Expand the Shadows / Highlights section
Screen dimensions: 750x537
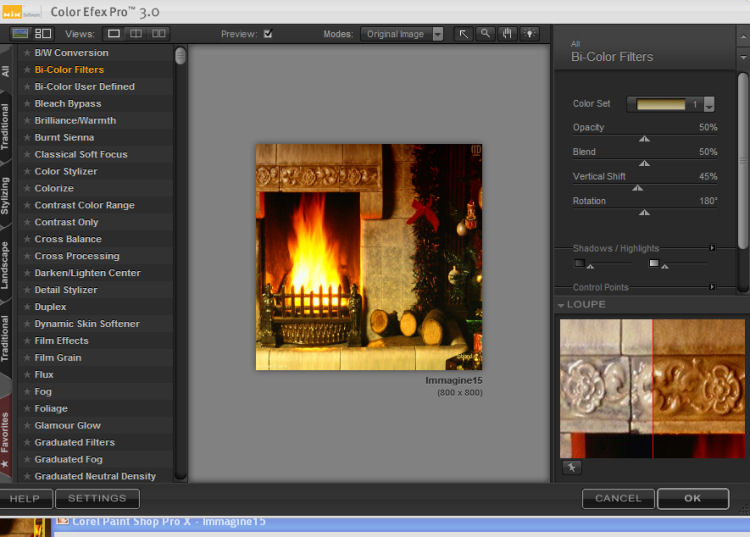[x=712, y=248]
